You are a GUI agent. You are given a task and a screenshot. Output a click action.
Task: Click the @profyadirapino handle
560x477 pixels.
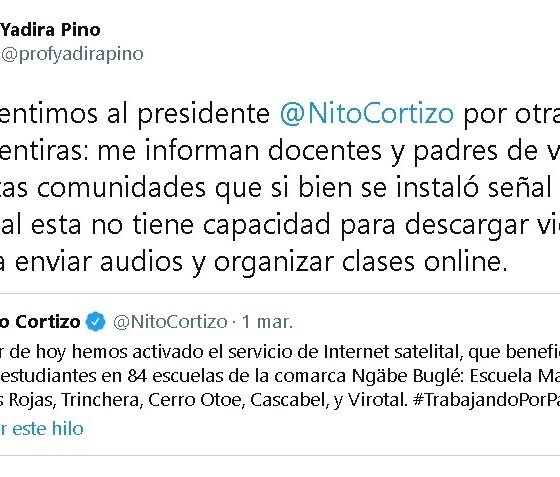click(x=72, y=54)
